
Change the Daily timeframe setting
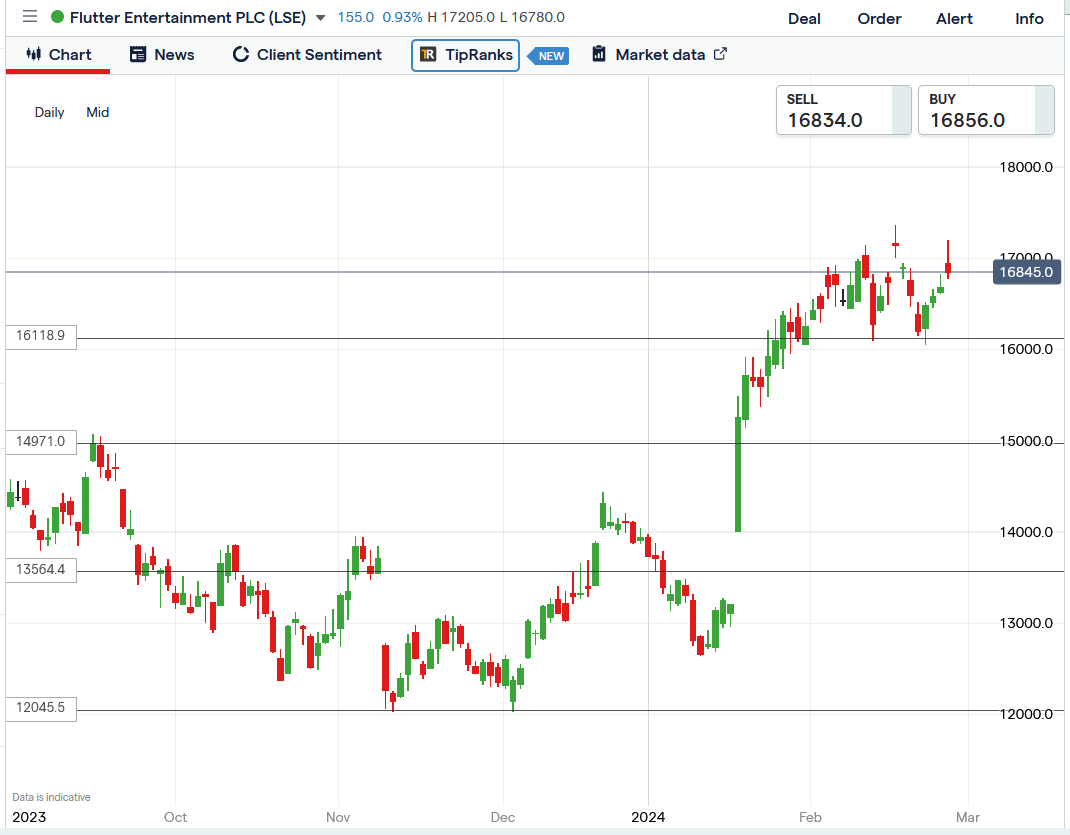pos(49,112)
